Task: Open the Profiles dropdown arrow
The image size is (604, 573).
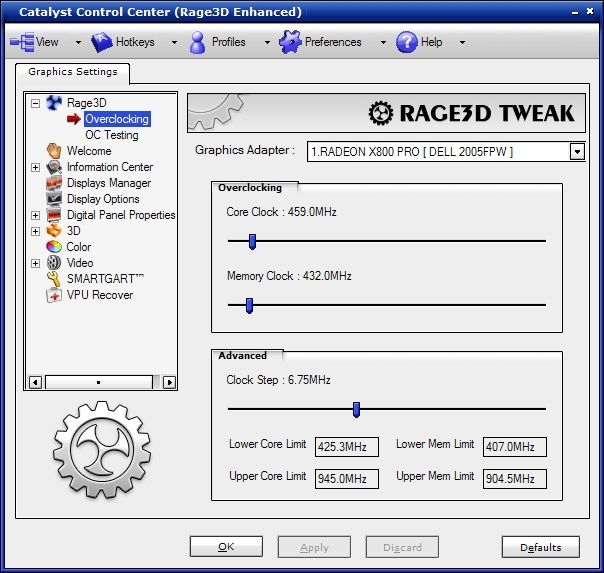Action: (267, 42)
